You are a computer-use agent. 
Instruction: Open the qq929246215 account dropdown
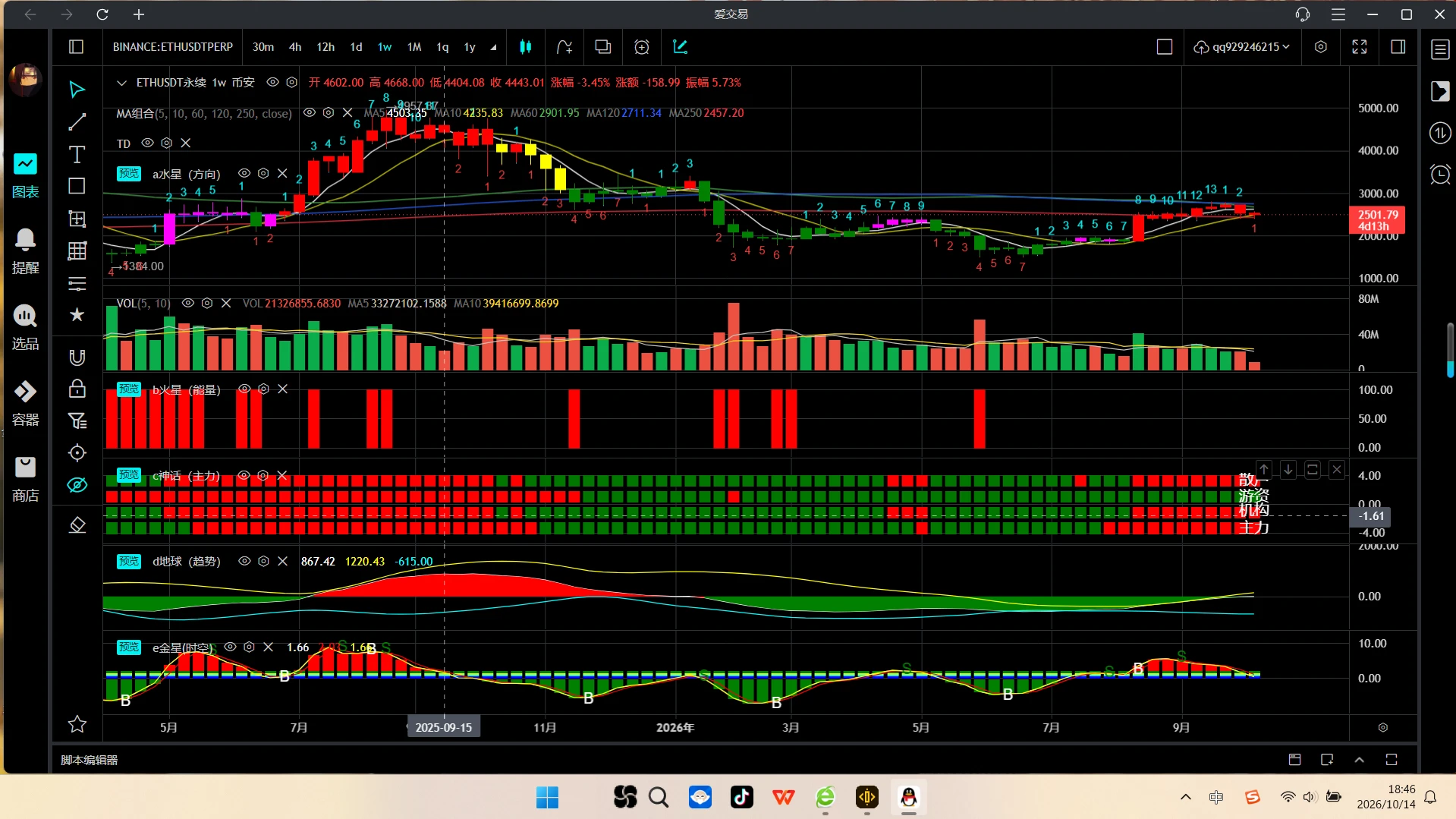pos(1242,47)
